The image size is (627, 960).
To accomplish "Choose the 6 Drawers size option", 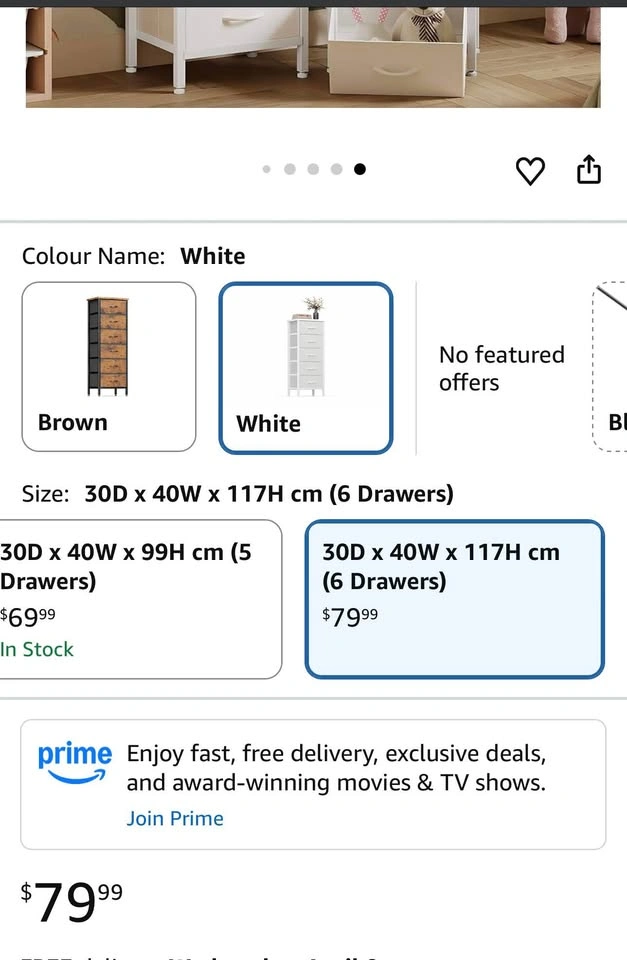I will 455,599.
